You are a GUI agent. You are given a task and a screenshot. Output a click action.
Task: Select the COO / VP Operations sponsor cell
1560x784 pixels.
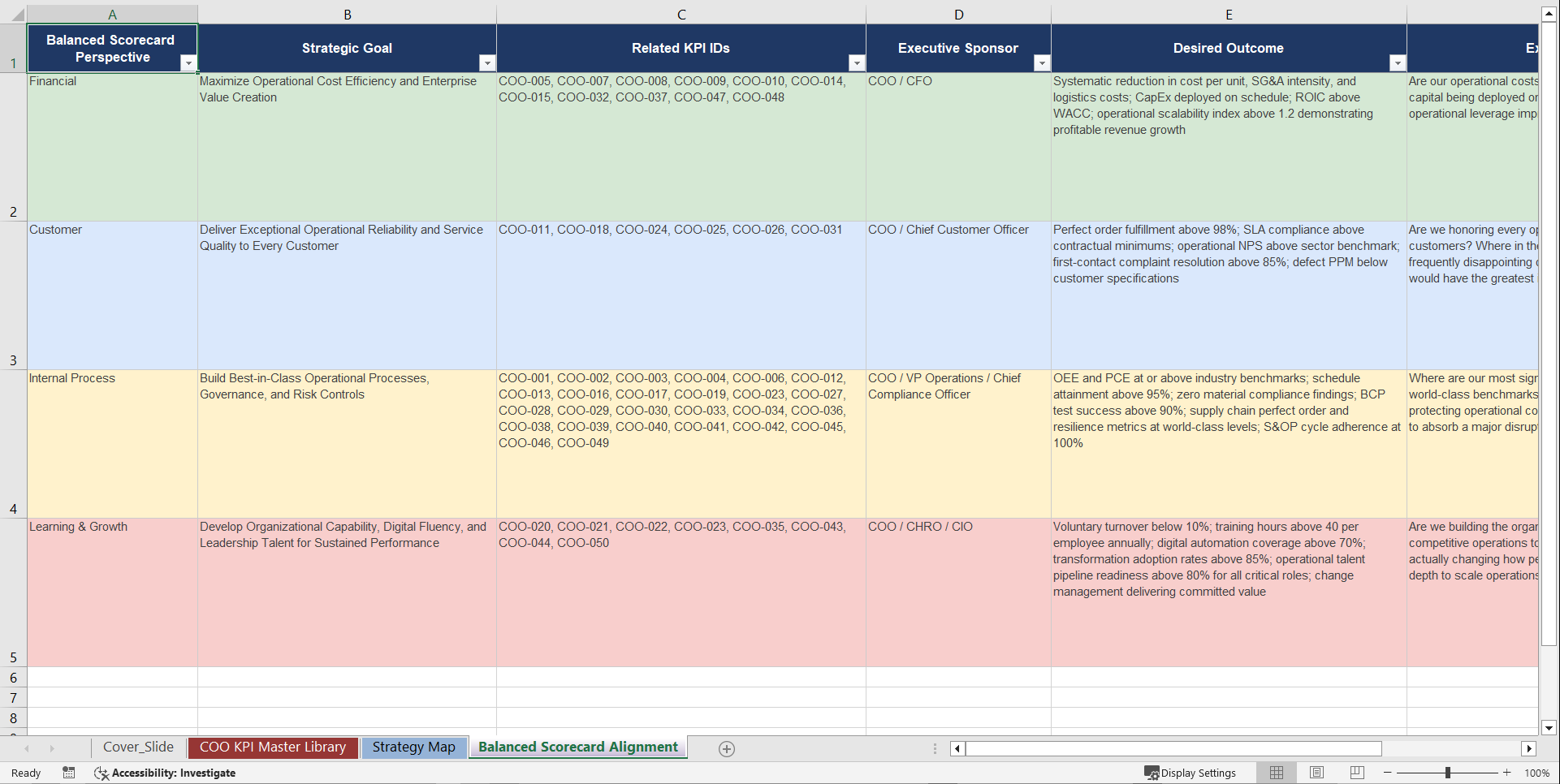[958, 444]
